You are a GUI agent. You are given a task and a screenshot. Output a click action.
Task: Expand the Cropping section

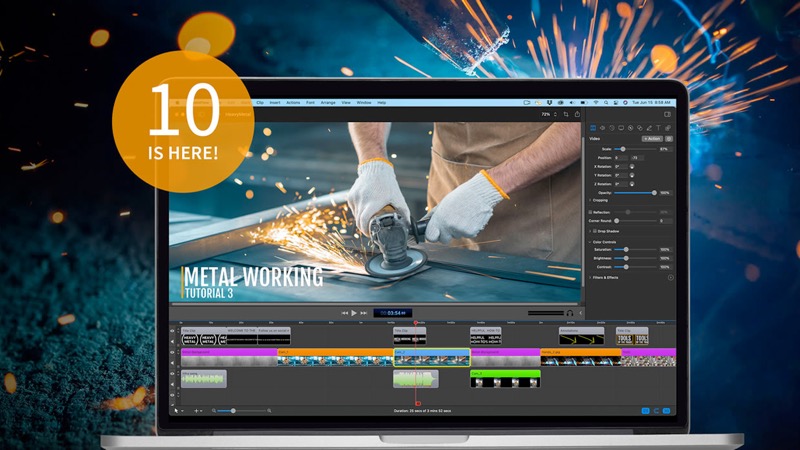coord(590,200)
